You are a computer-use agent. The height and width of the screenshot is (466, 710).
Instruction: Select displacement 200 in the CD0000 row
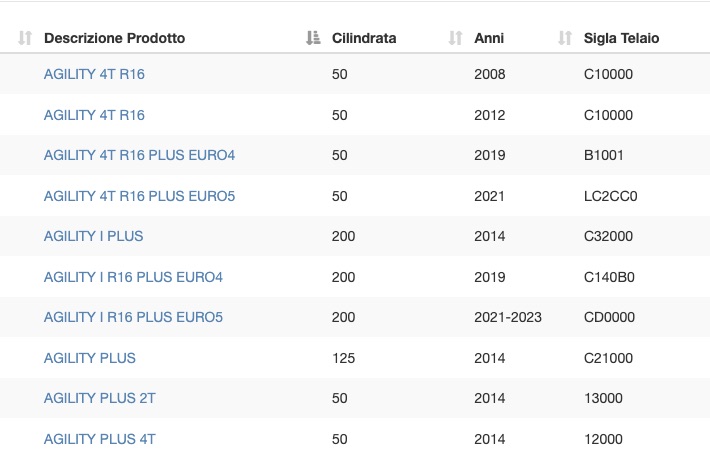click(343, 317)
